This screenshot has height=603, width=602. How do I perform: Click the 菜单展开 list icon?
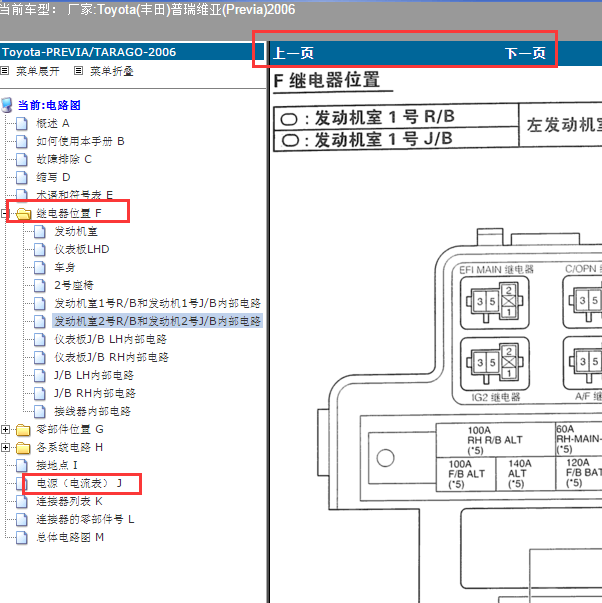click(x=5, y=70)
